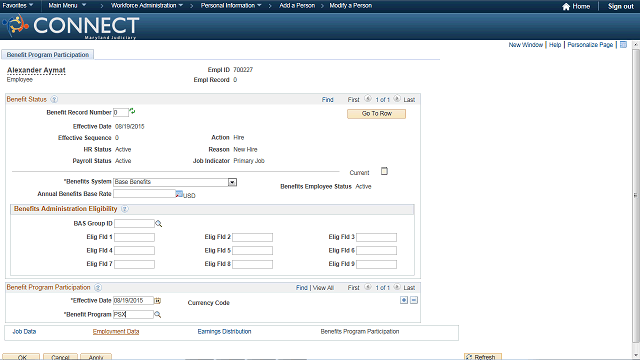Open the Favorites menu
Screen dimensions: 640x360
click(x=18, y=5)
